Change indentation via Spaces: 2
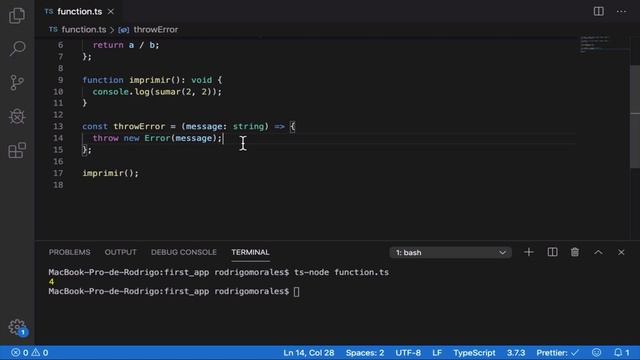This screenshot has width=640, height=360. pyautogui.click(x=364, y=353)
